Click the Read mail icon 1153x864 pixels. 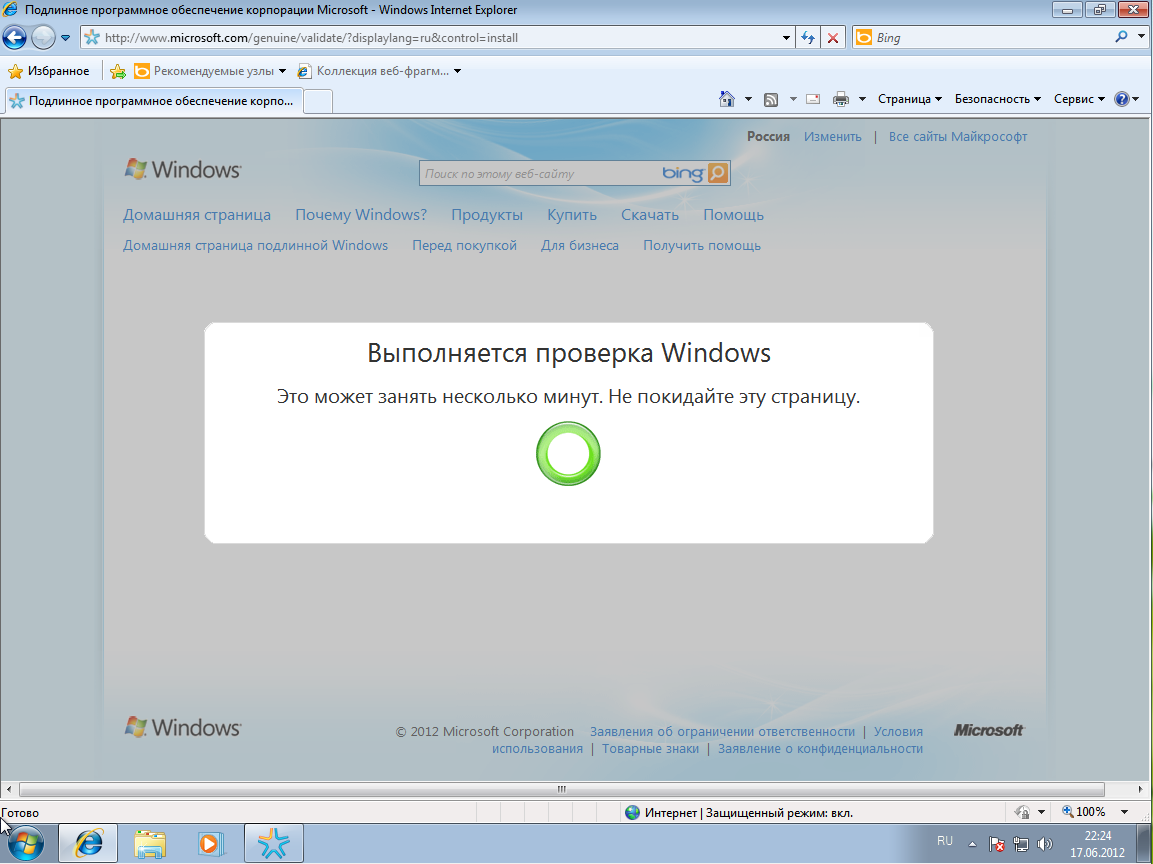click(813, 99)
